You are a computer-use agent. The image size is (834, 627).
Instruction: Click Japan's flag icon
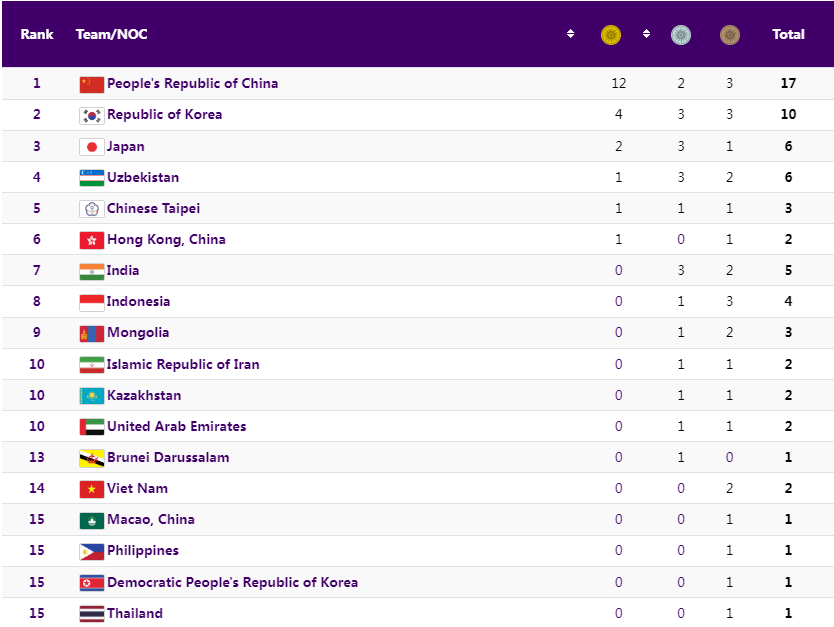[91, 147]
